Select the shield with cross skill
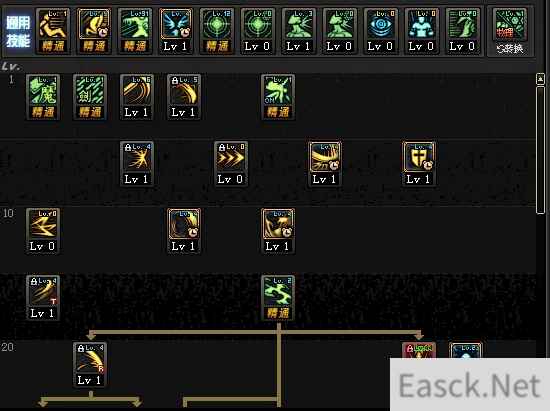 coord(419,164)
